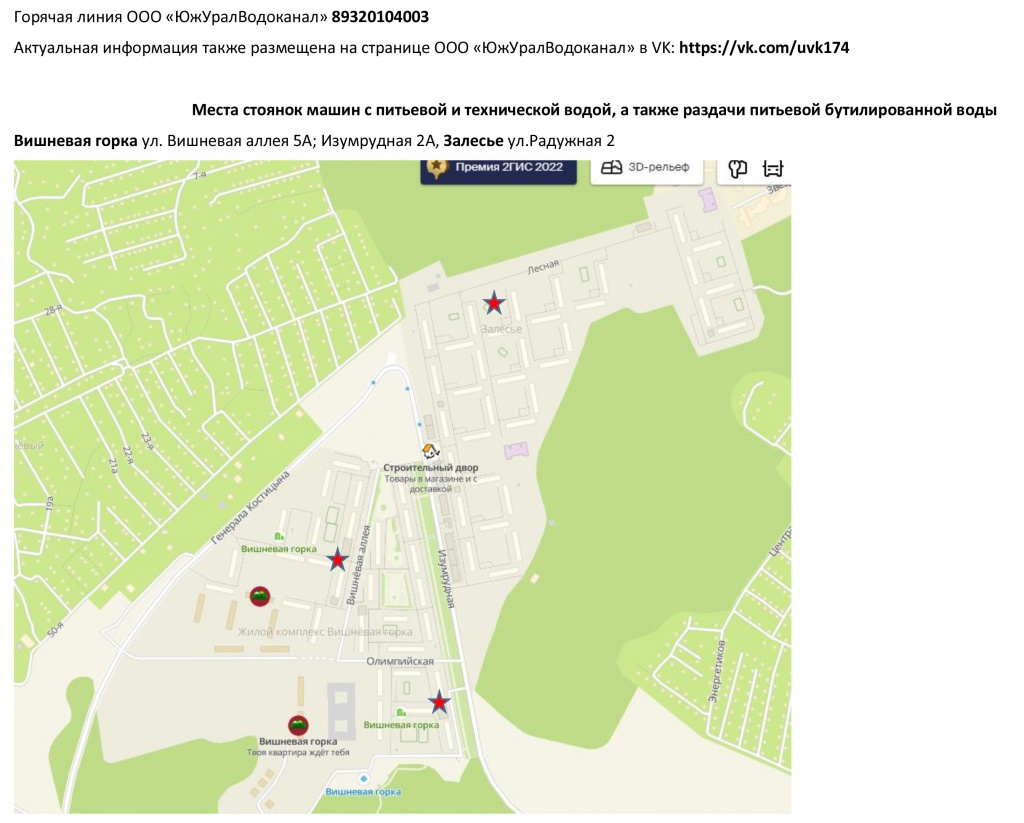Select the red star near Изумрудная street

click(x=438, y=703)
